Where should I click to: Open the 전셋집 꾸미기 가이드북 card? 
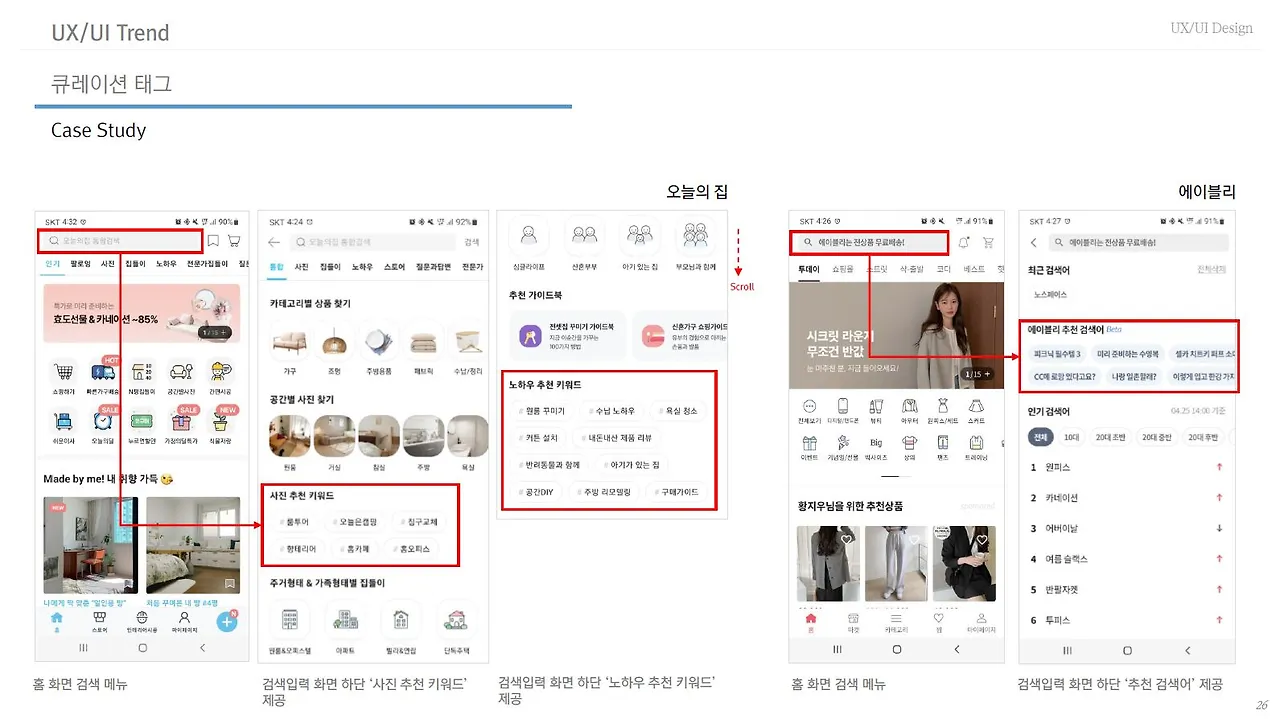click(x=568, y=335)
